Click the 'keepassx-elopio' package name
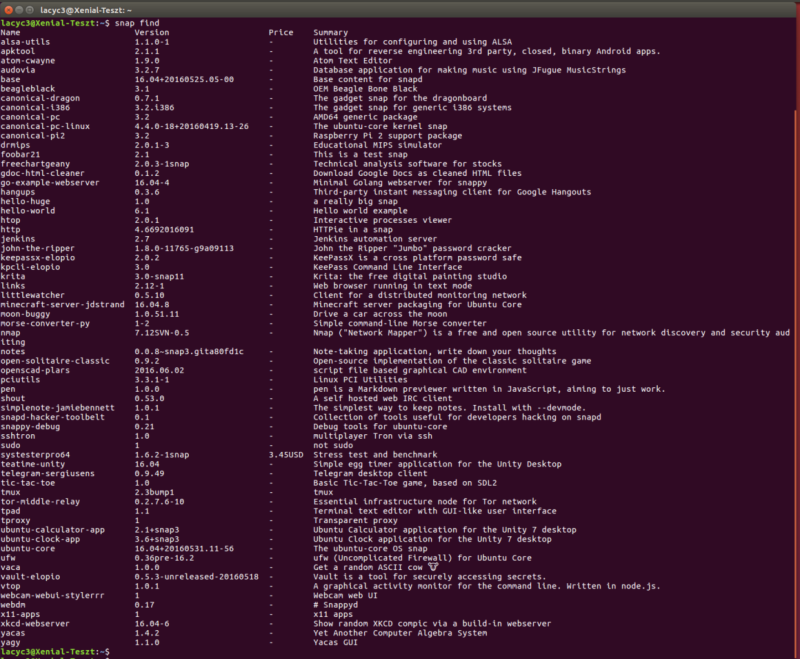 [x=38, y=258]
